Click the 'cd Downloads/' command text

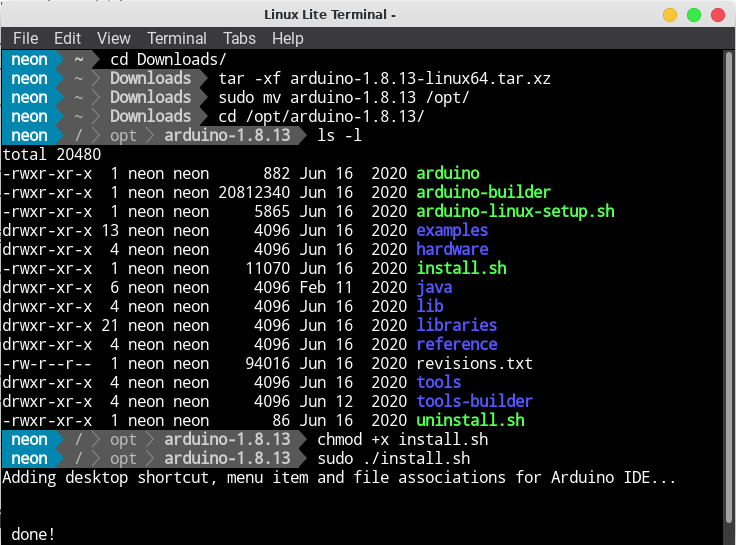coord(168,60)
